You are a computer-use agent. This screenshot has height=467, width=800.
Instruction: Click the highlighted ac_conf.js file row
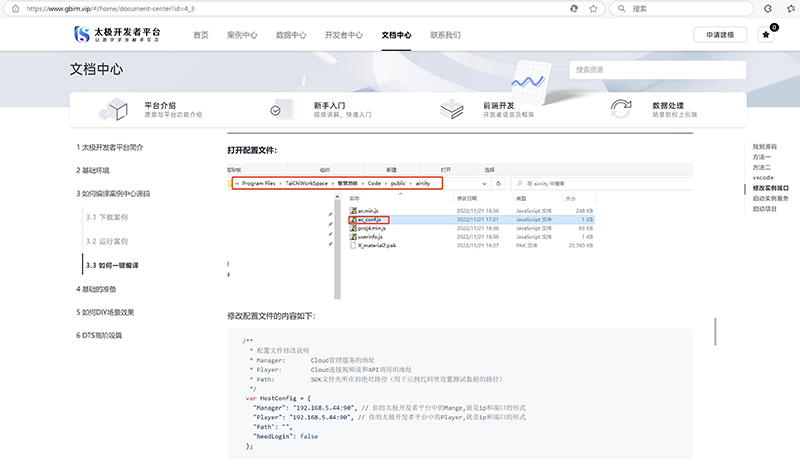(x=471, y=219)
